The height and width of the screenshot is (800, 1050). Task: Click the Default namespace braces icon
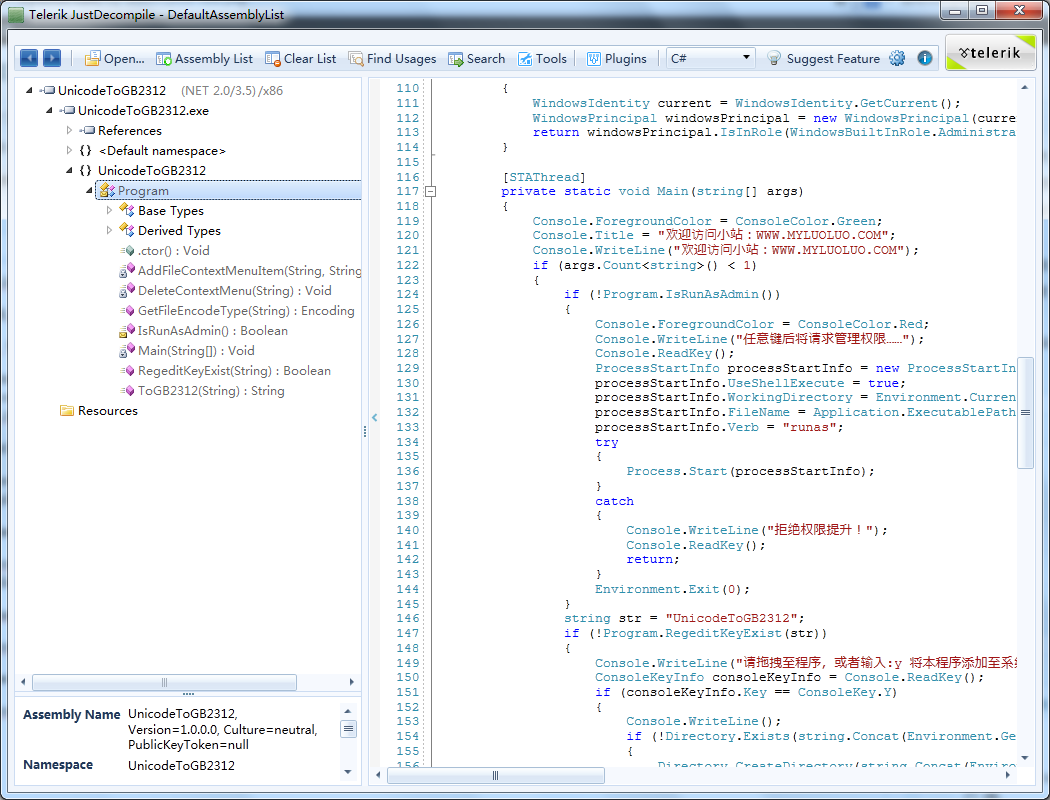pyautogui.click(x=85, y=150)
